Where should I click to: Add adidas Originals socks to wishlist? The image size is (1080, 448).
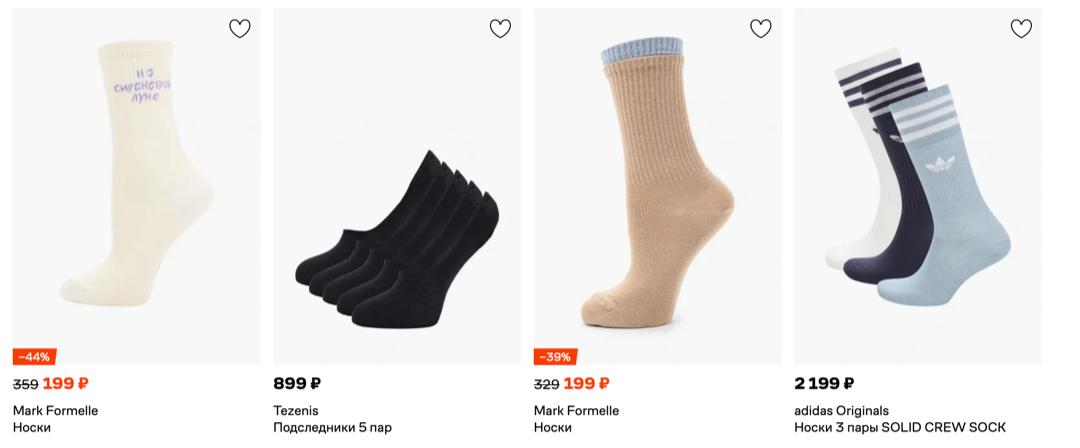click(1021, 29)
